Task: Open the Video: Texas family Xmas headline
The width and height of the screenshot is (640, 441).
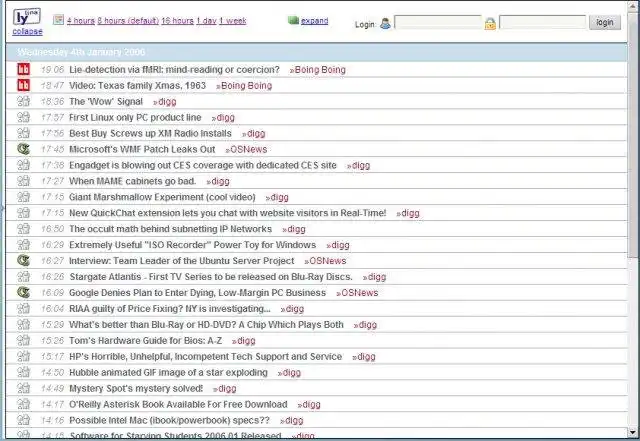Action: pos(138,85)
